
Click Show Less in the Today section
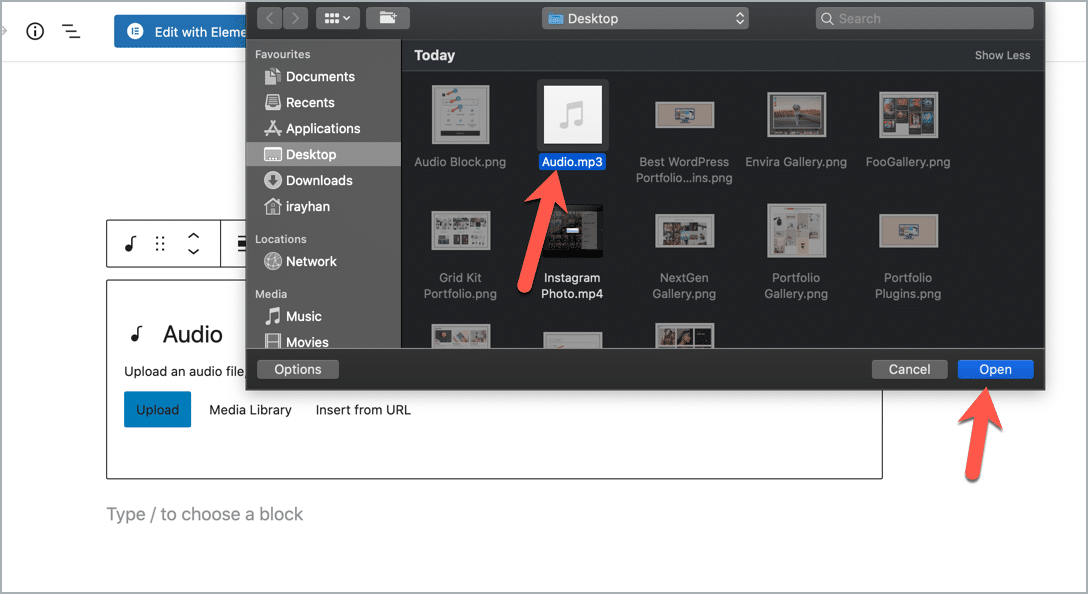click(x=1002, y=56)
